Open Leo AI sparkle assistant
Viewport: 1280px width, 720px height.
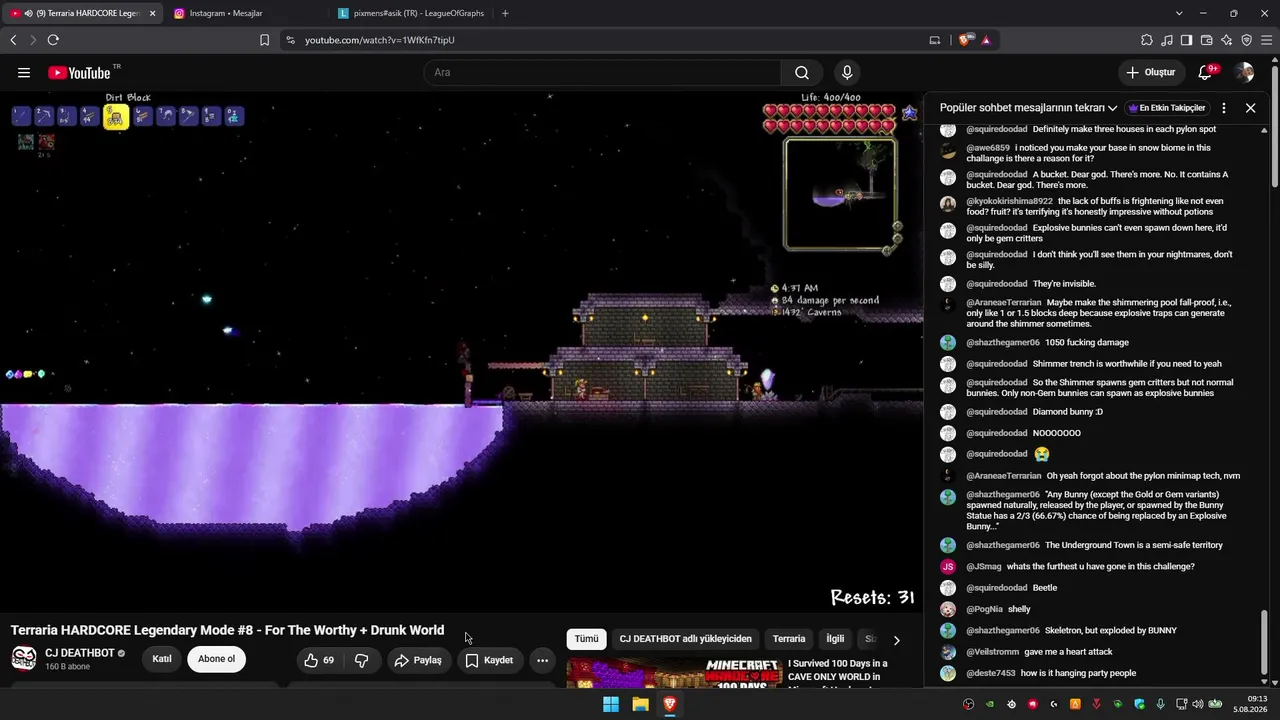pos(1226,40)
